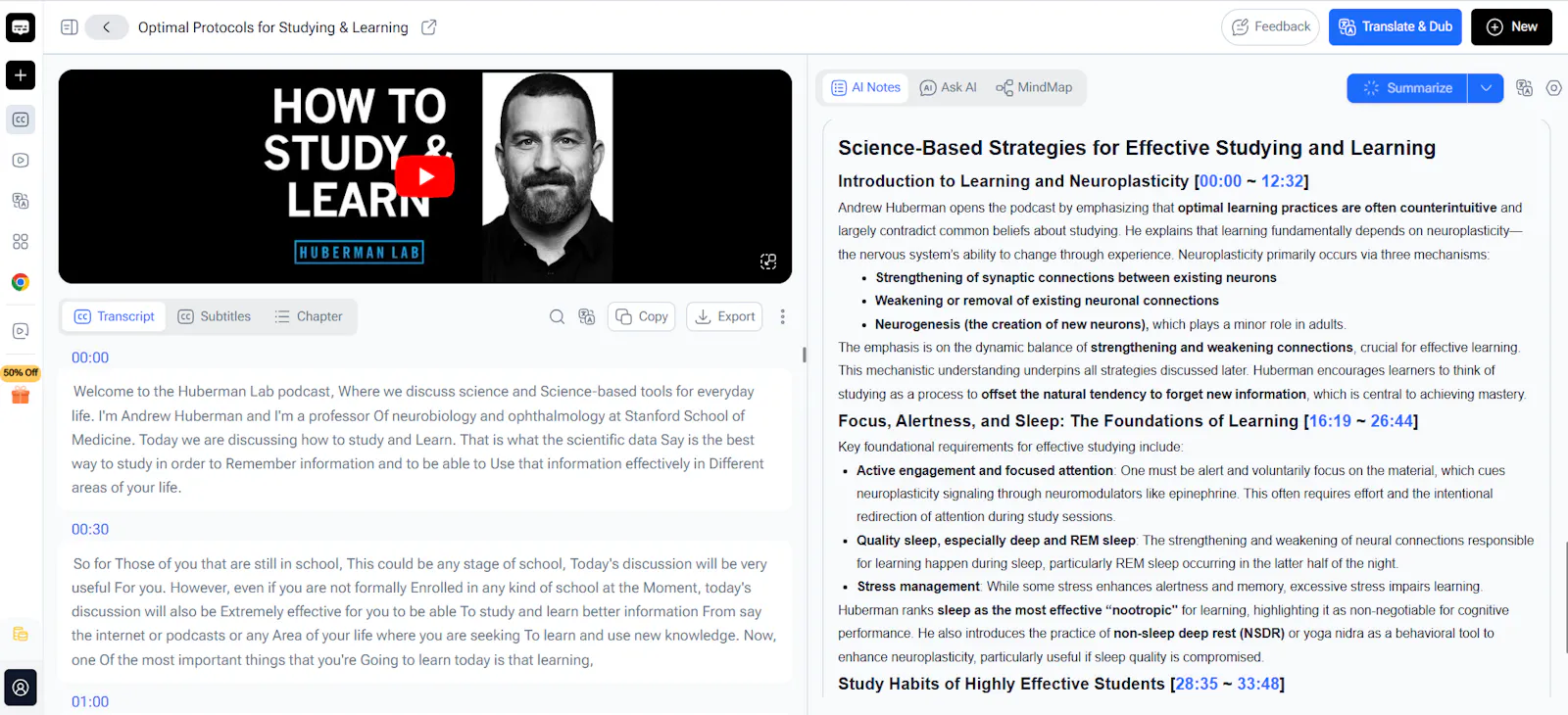The height and width of the screenshot is (715, 1568).
Task: Click the bullet 'Quality sleep, especially deep and REM sleep'
Action: coord(996,541)
